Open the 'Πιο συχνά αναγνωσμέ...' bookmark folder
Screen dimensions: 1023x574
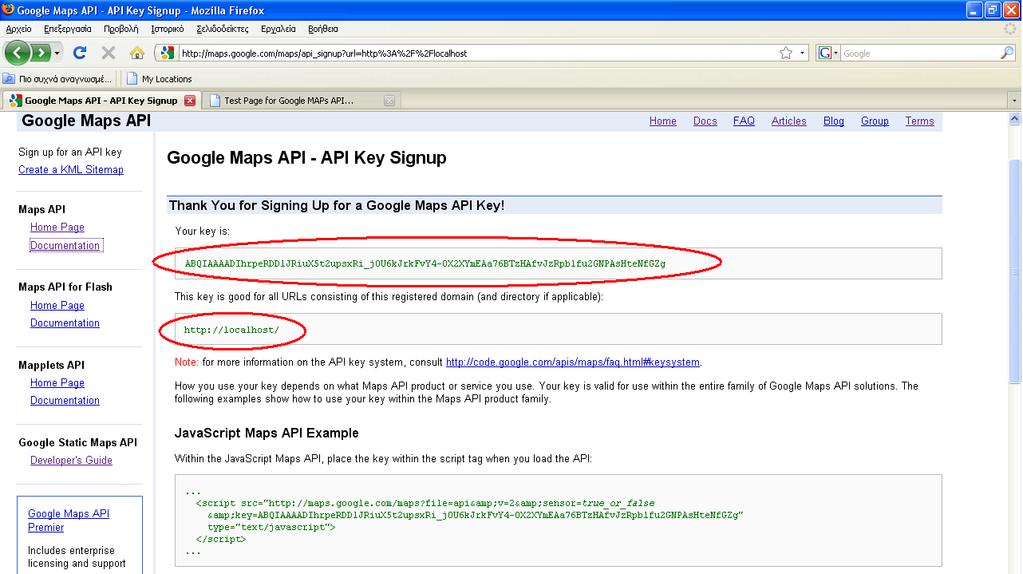coord(57,79)
